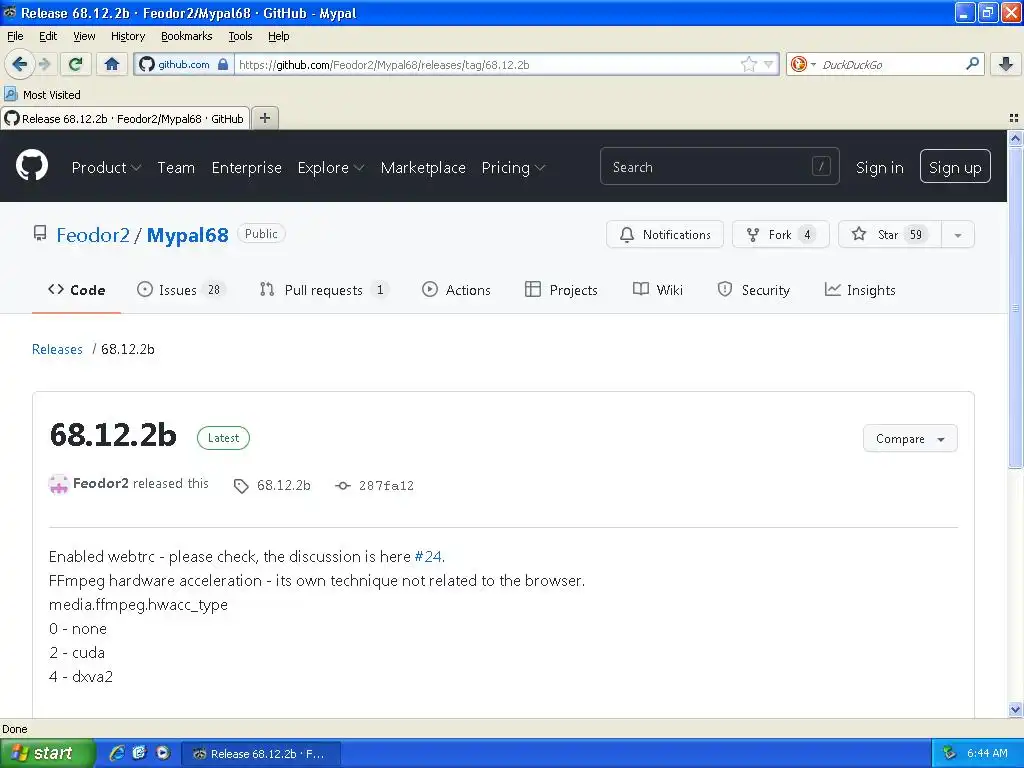Fork the repository
This screenshot has width=1024, height=768.
pyautogui.click(x=780, y=235)
